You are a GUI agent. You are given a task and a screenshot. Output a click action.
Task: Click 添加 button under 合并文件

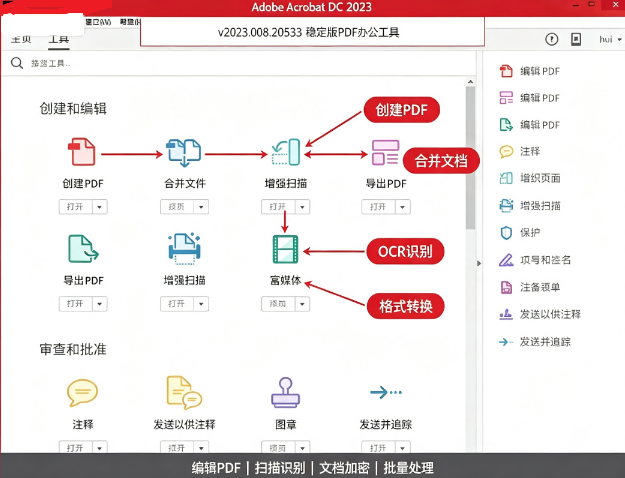coord(177,207)
